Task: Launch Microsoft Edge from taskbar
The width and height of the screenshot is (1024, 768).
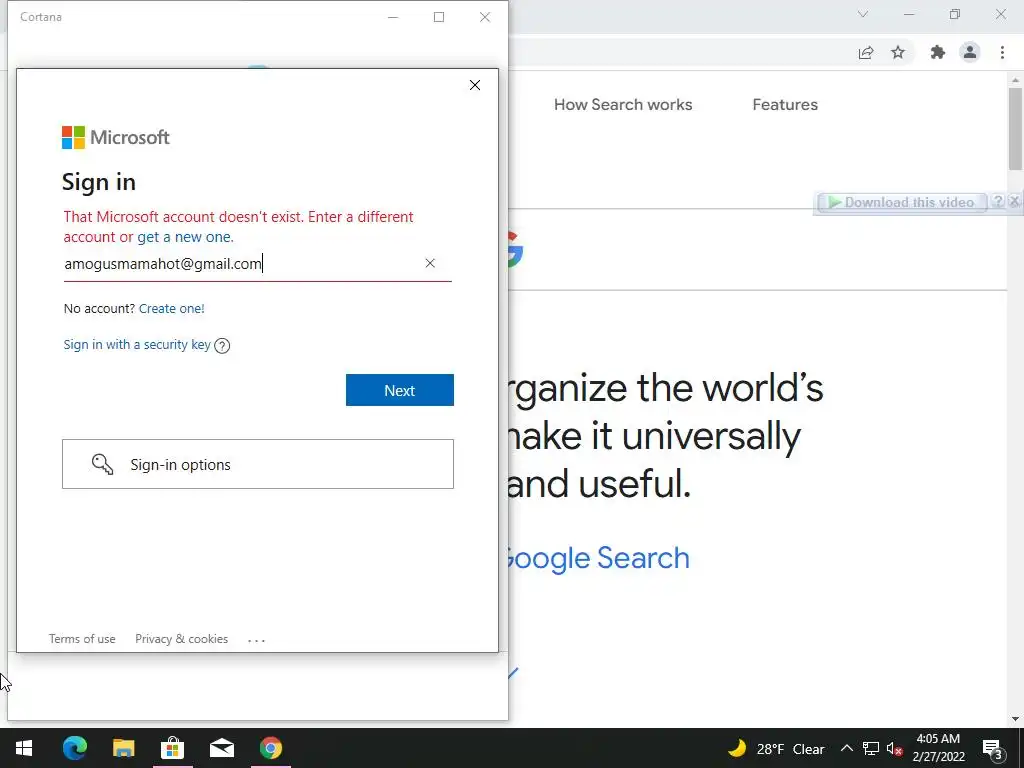Action: 74,748
